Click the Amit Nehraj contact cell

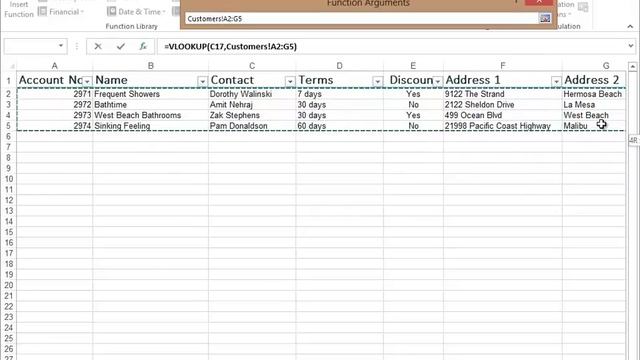(x=252, y=104)
